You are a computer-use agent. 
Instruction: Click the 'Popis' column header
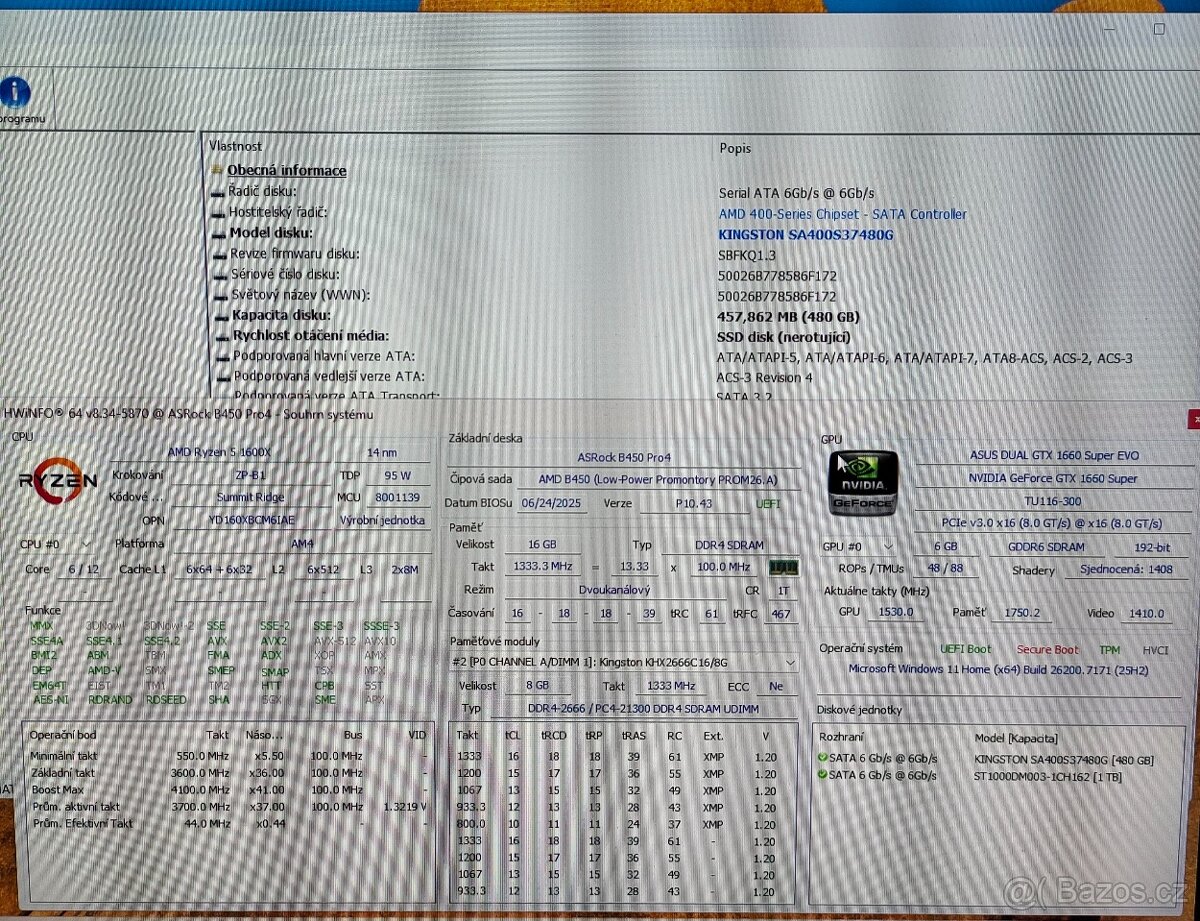pos(733,148)
